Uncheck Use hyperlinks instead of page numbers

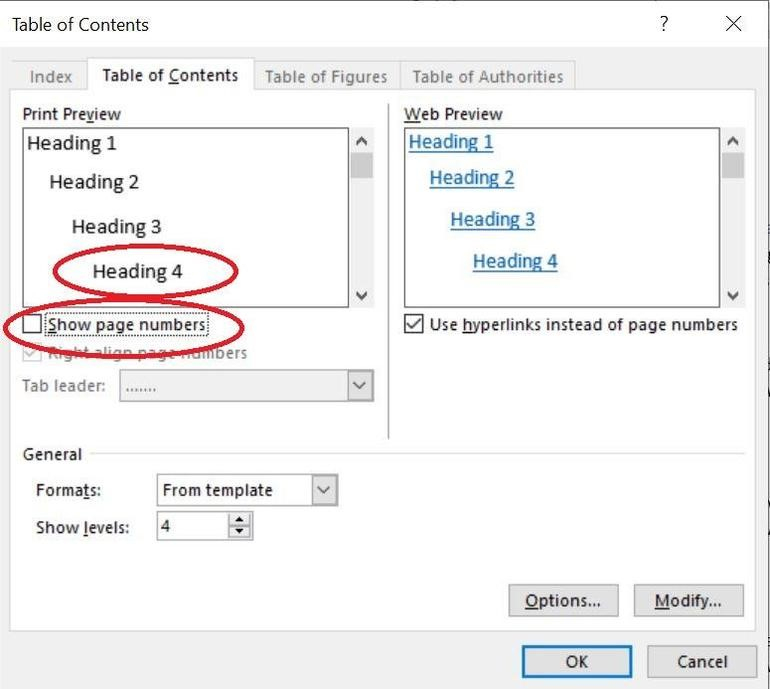click(414, 325)
